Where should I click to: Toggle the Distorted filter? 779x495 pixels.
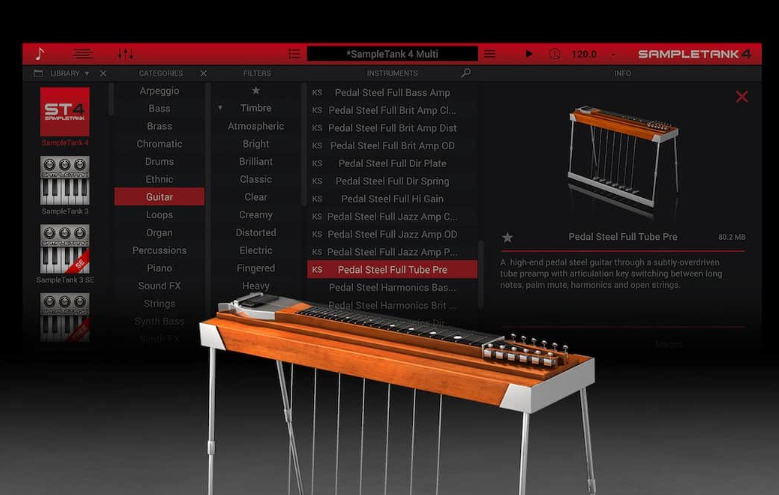tap(256, 233)
